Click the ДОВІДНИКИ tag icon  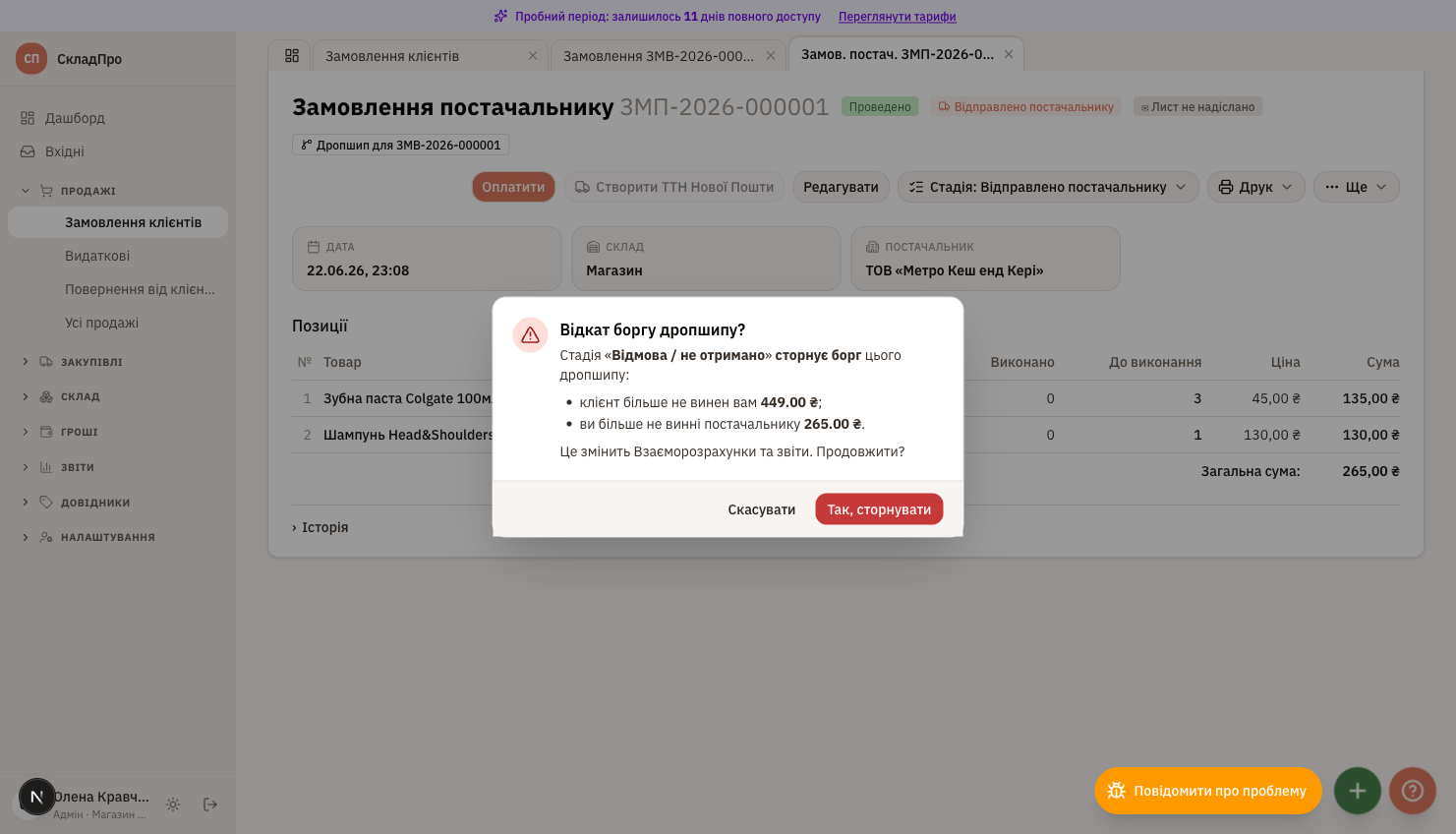click(46, 503)
